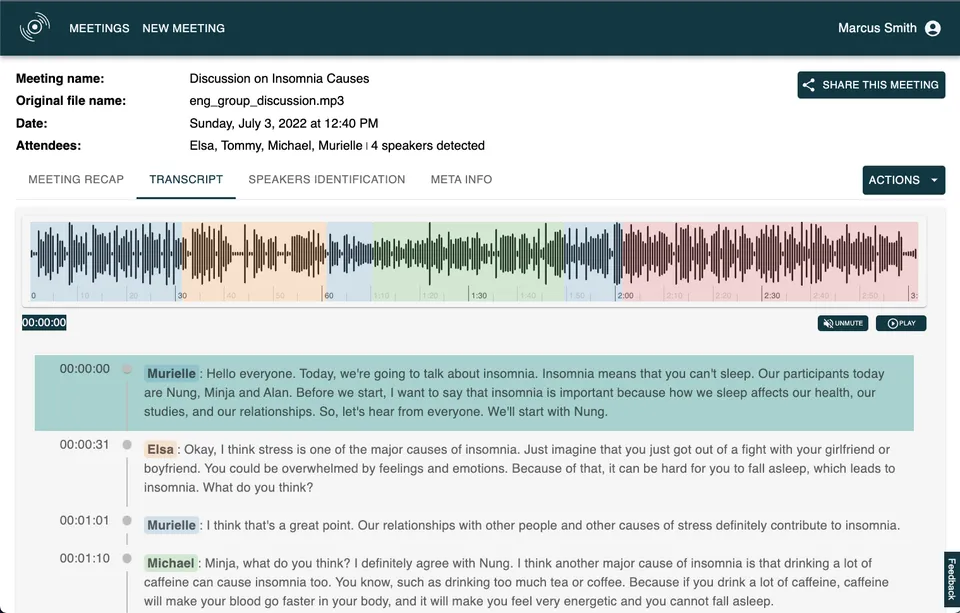
Task: Click the meeting name 'Discussion on Insomnia Causes'
Action: [279, 78]
